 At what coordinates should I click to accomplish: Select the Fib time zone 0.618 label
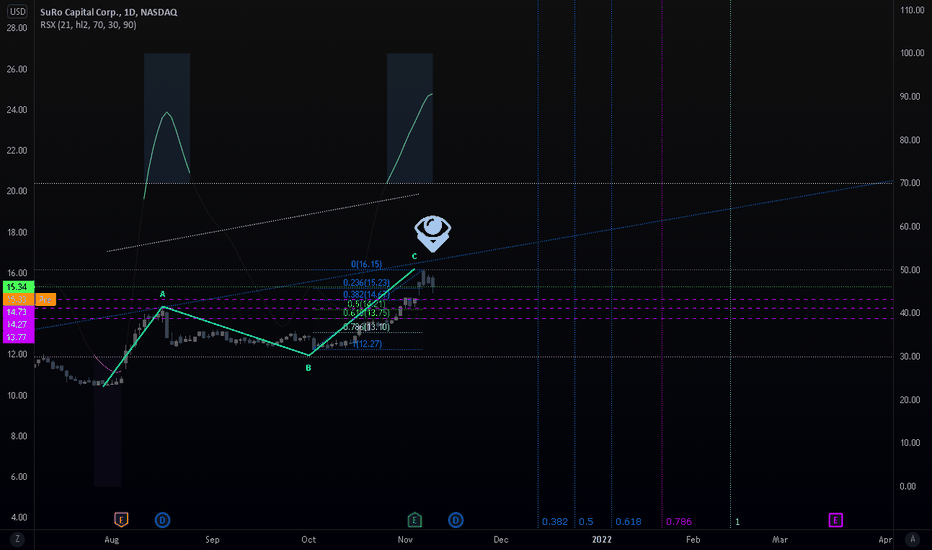coord(628,521)
